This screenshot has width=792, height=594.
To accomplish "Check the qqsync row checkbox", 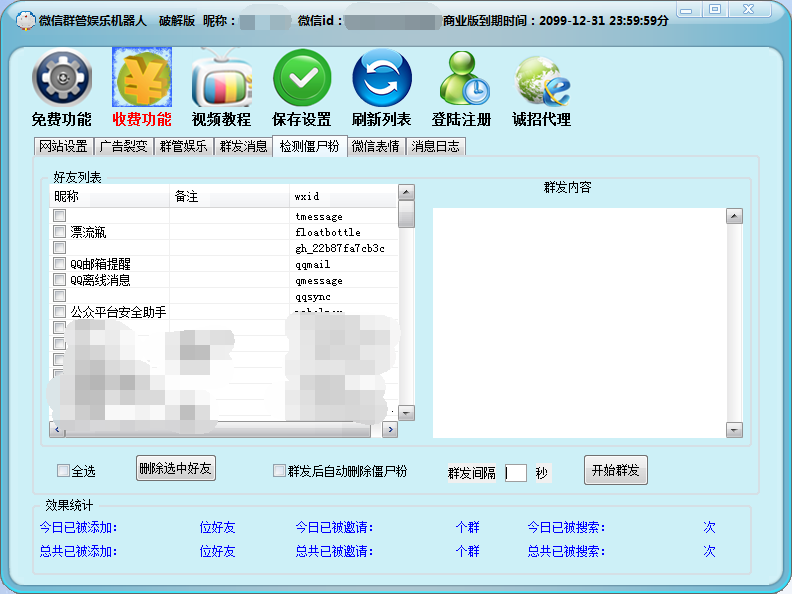I will (x=60, y=295).
